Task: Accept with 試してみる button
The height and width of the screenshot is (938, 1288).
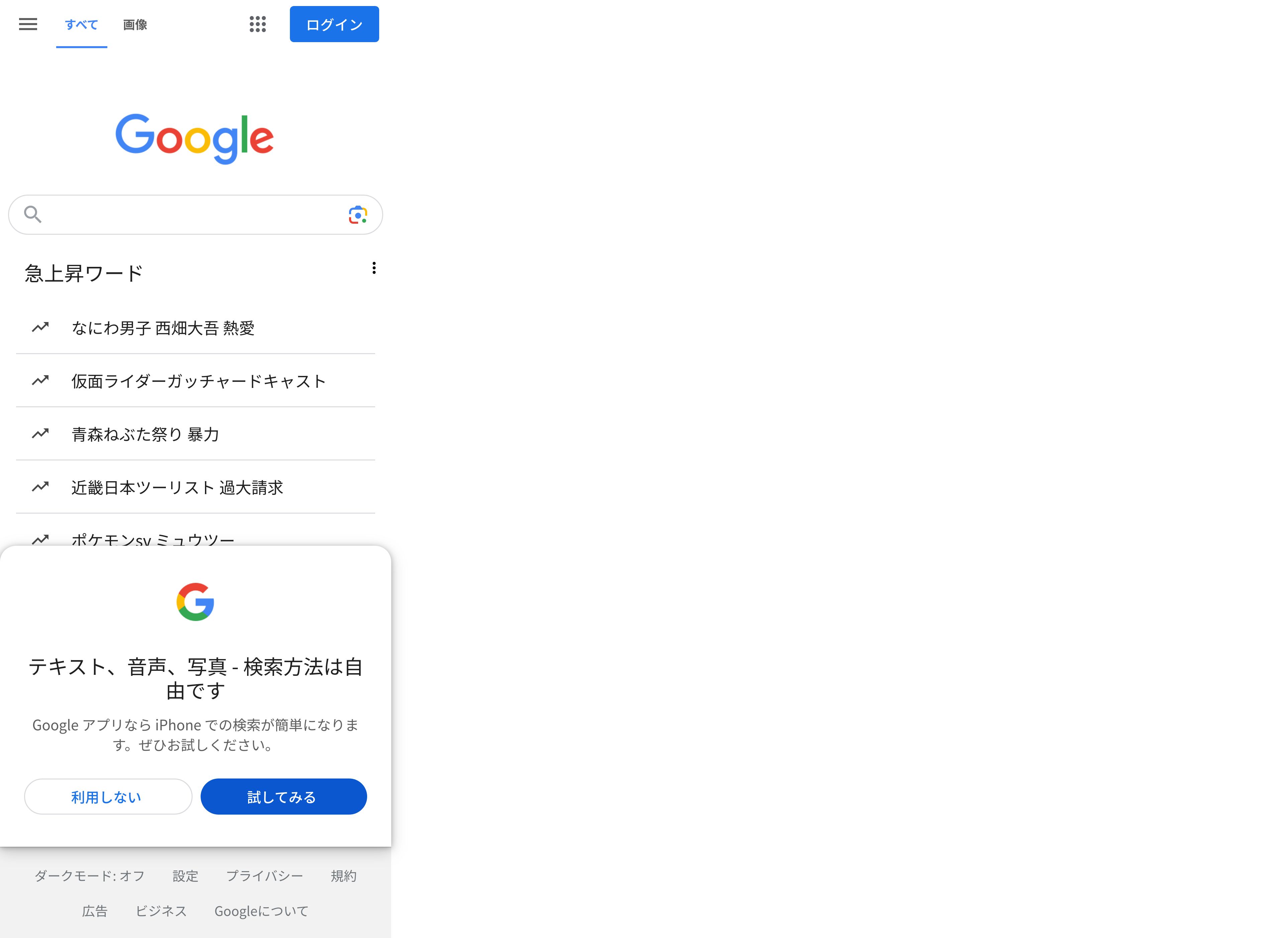Action: (284, 797)
